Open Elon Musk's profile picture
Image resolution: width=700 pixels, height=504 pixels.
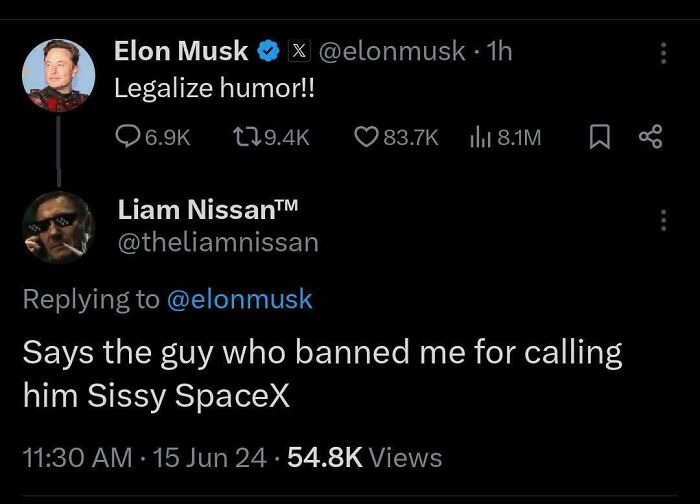coord(58,76)
